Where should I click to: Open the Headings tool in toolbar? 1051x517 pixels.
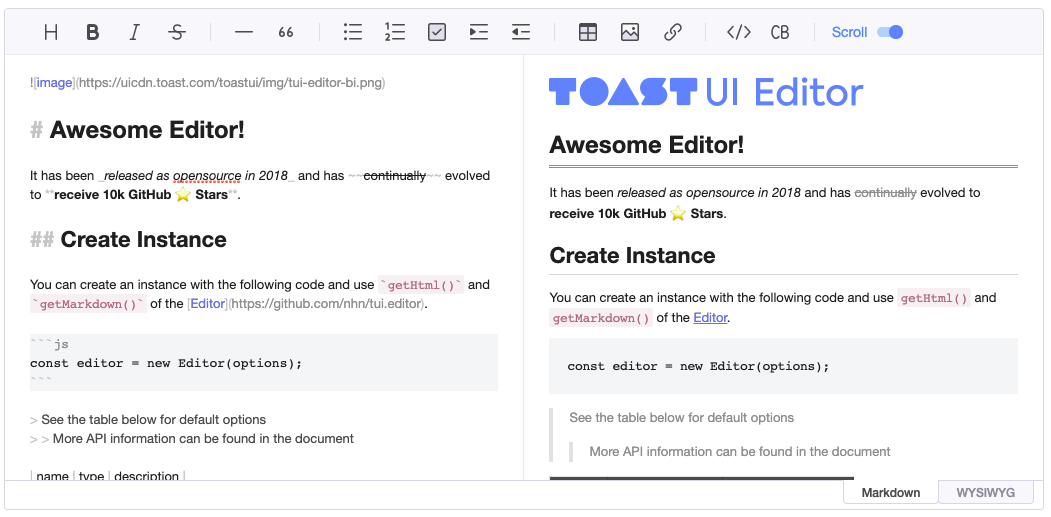tap(51, 32)
